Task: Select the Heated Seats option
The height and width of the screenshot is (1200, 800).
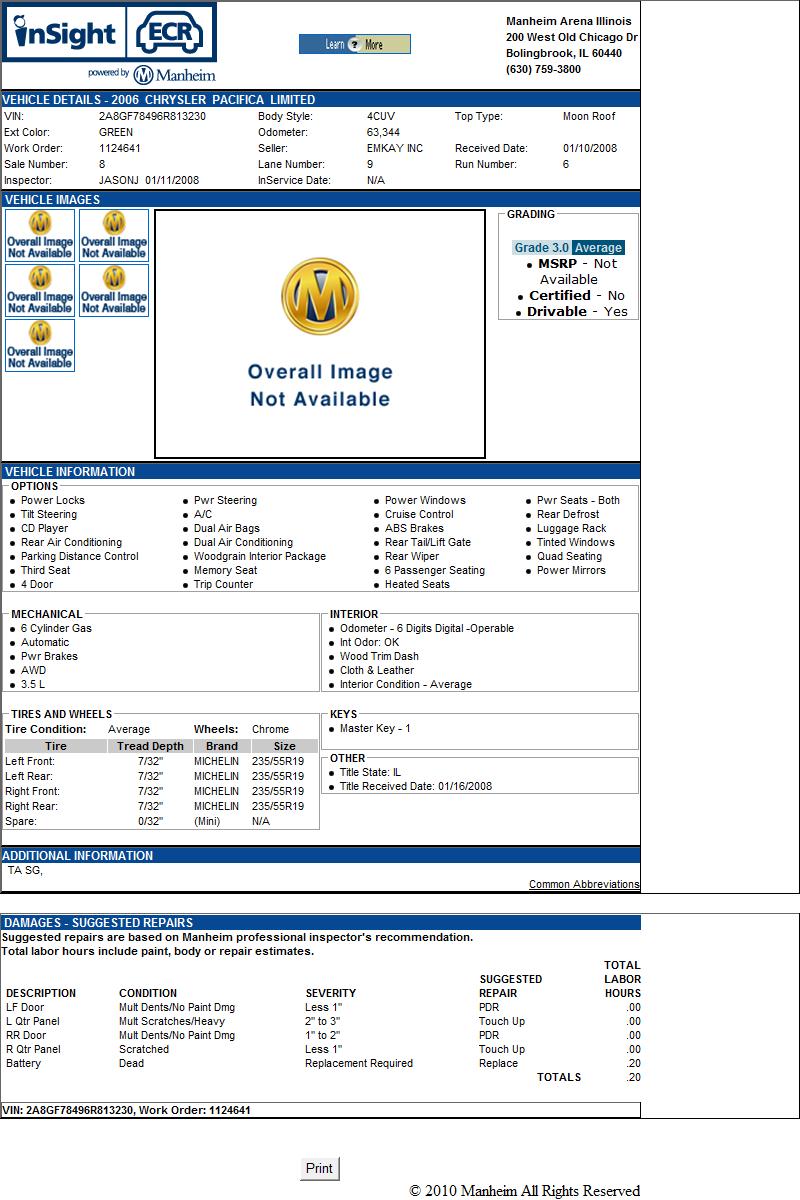Action: tap(417, 584)
